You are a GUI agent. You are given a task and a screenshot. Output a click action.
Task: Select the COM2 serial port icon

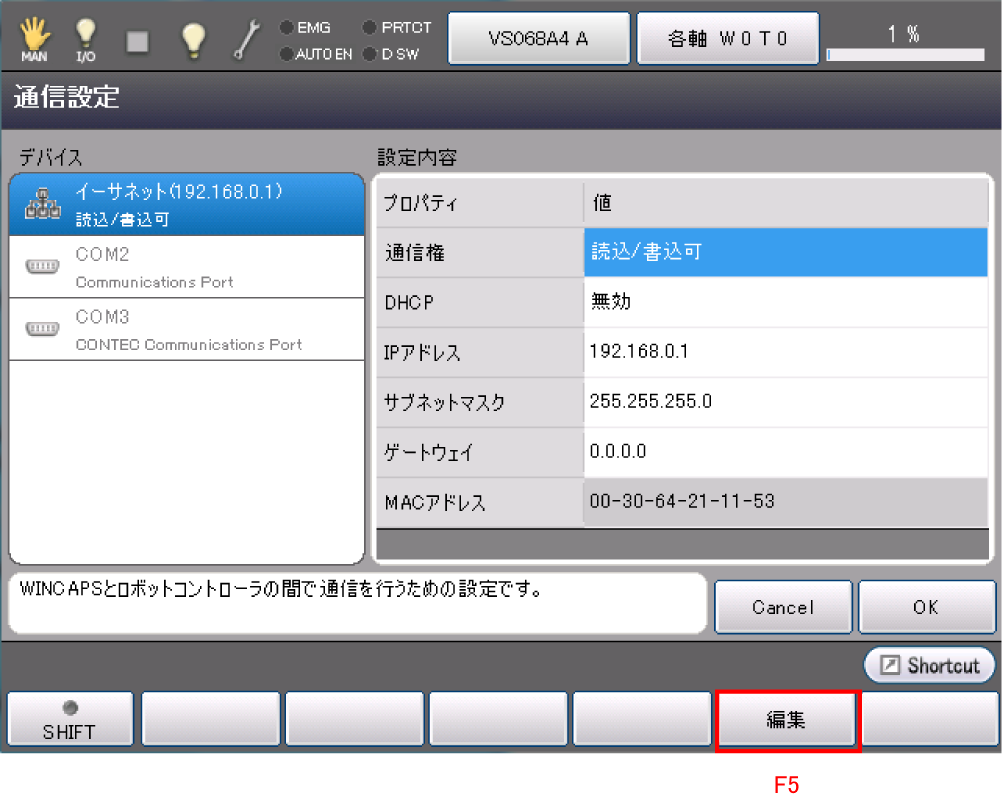pyautogui.click(x=42, y=267)
